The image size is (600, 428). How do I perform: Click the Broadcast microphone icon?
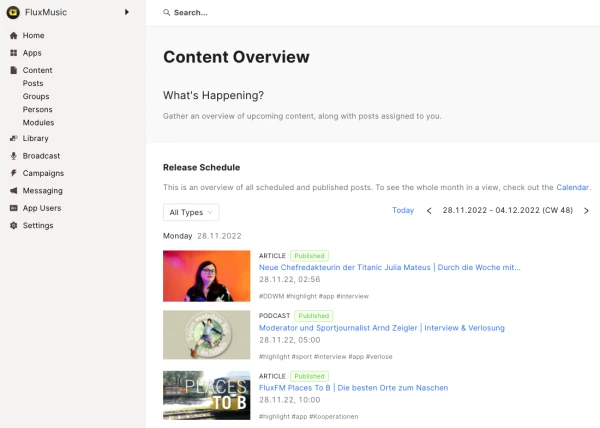click(13, 156)
